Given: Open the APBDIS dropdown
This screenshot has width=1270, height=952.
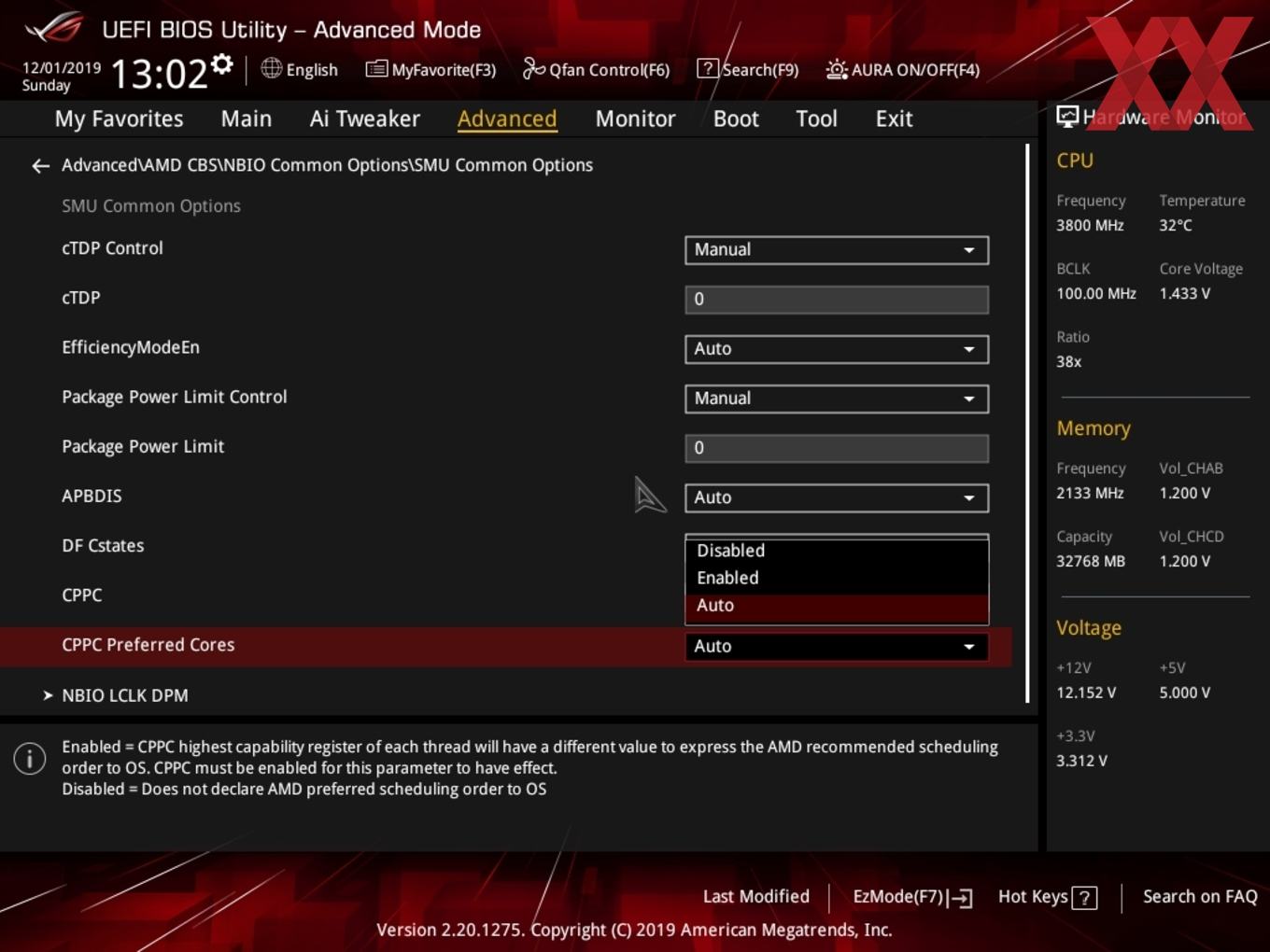Looking at the screenshot, I should [837, 497].
